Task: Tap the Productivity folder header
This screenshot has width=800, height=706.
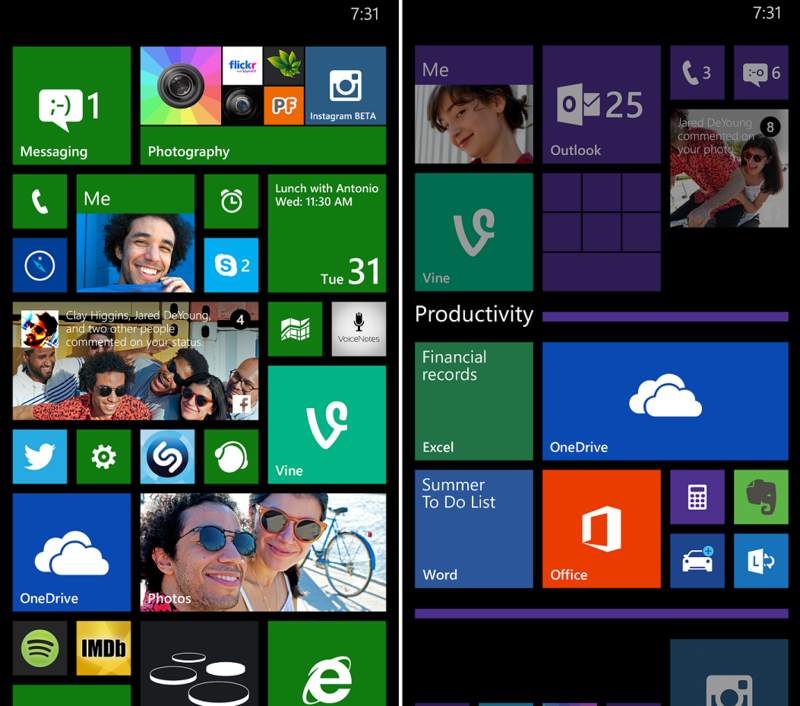Action: click(474, 315)
